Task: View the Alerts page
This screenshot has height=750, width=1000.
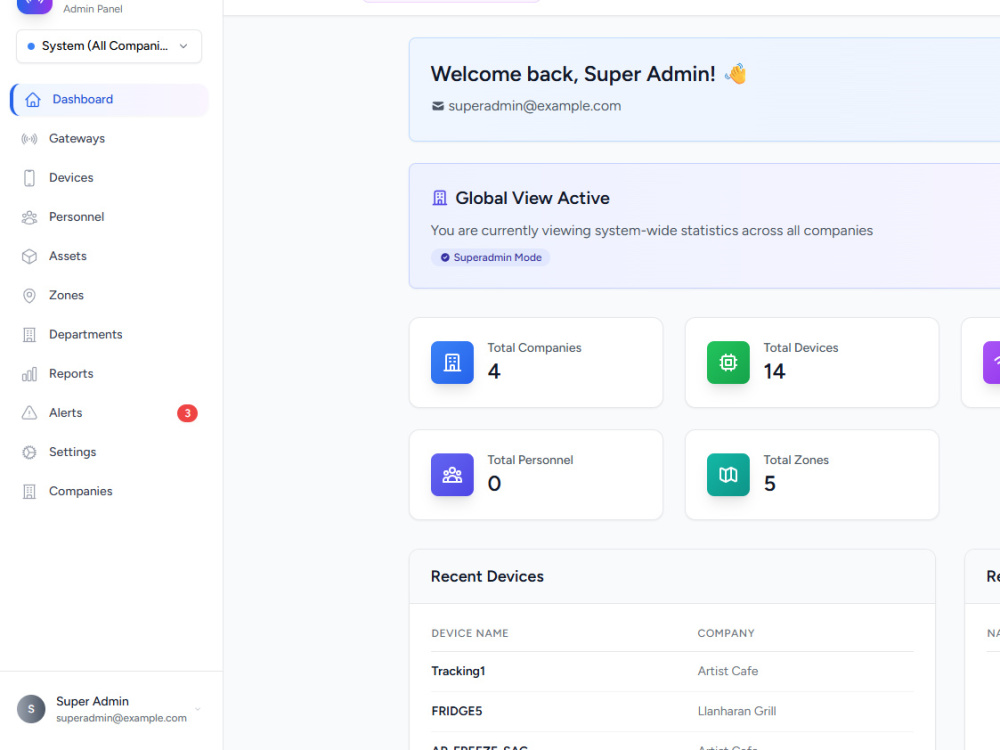Action: (x=110, y=413)
